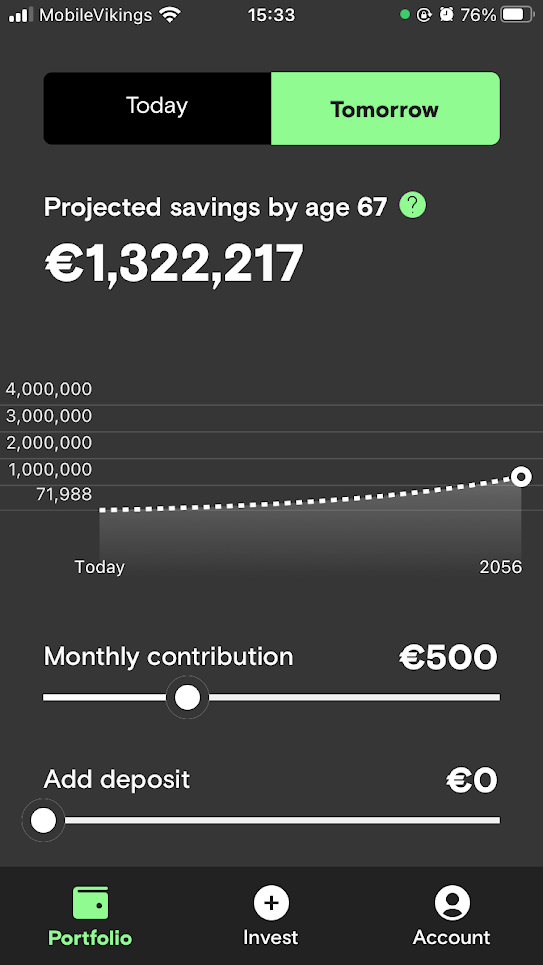Click the Monthly contribution slider handle

187,697
